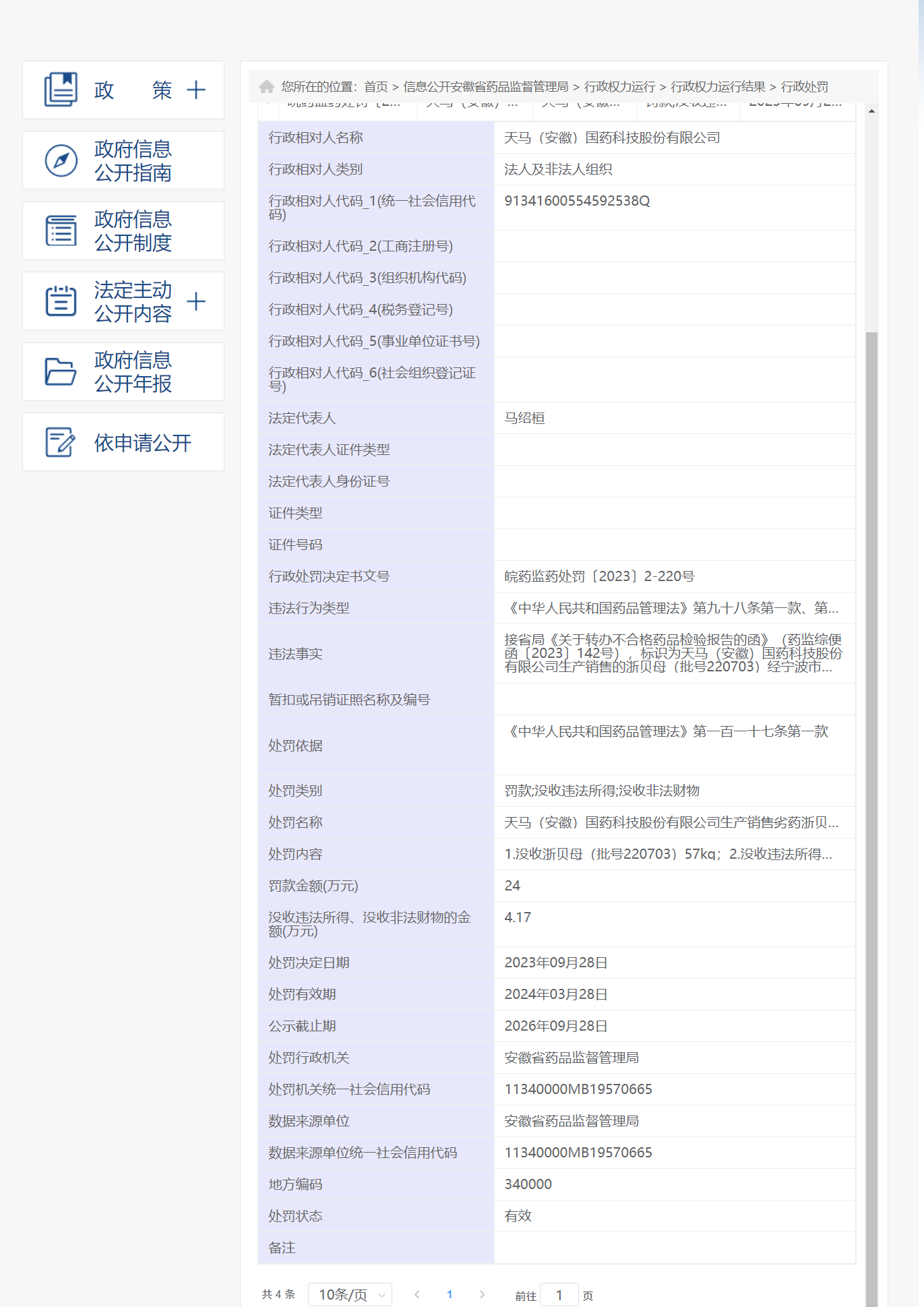The image size is (924, 1307).
Task: Open 行政权力运行结果 breadcrumb link
Action: (x=718, y=87)
